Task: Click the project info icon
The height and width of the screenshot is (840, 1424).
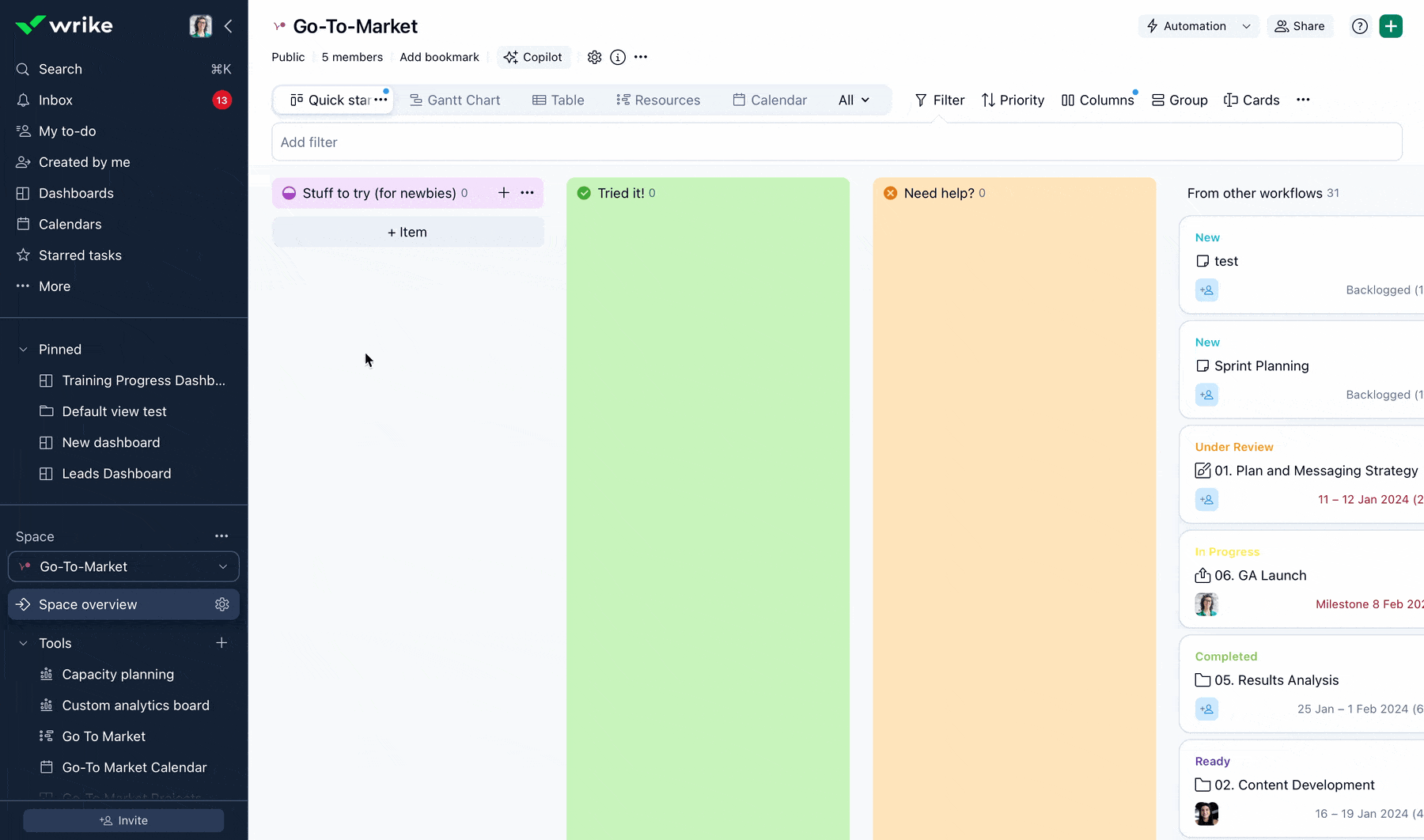Action: click(617, 56)
